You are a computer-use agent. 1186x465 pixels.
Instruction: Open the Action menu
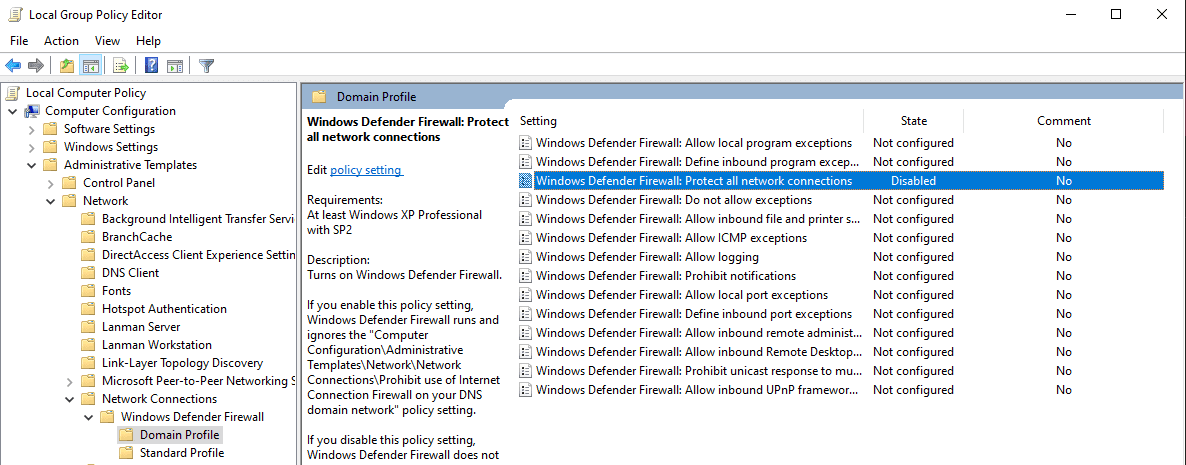[x=61, y=41]
